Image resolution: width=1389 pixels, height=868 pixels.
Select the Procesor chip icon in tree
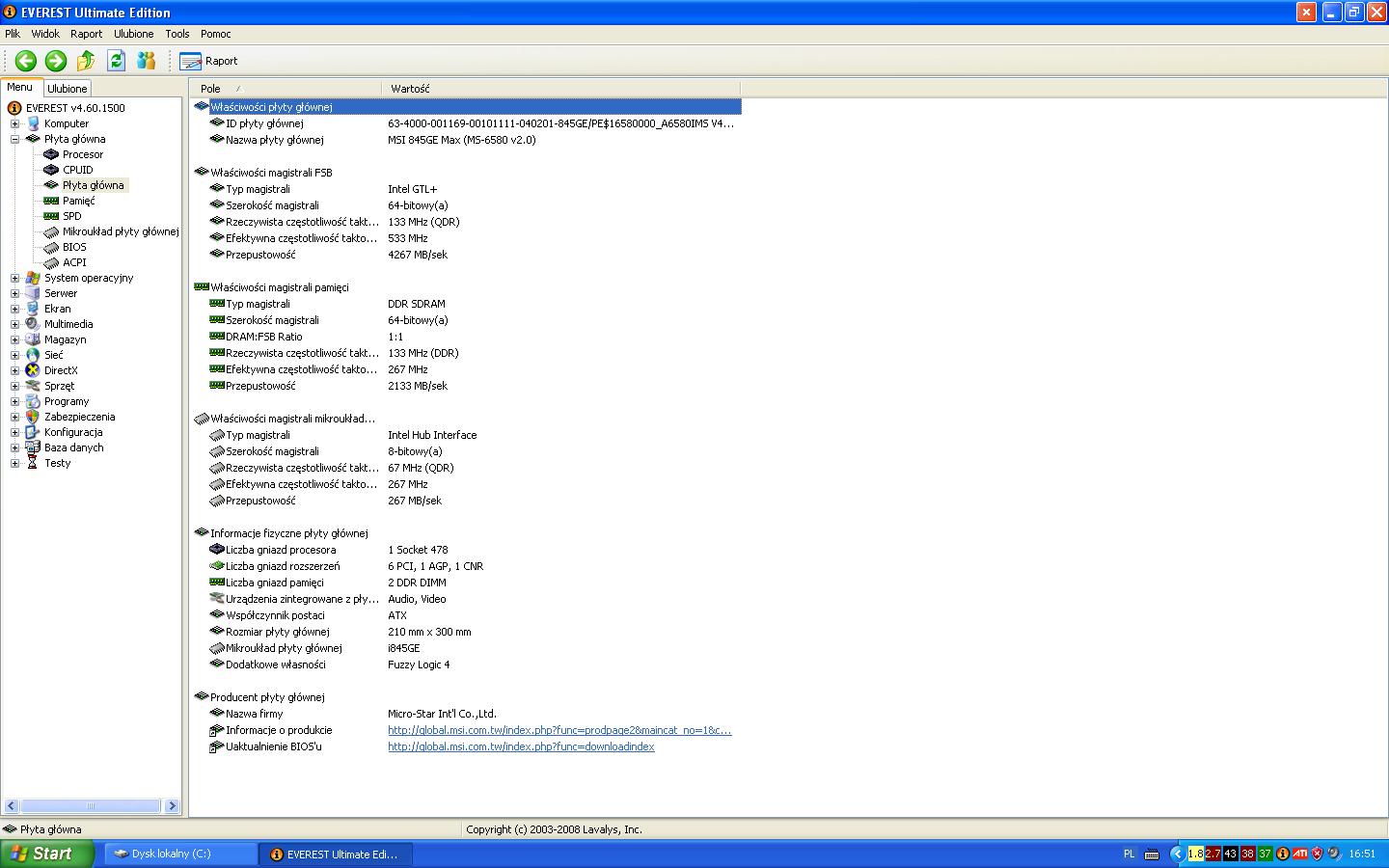click(x=51, y=154)
